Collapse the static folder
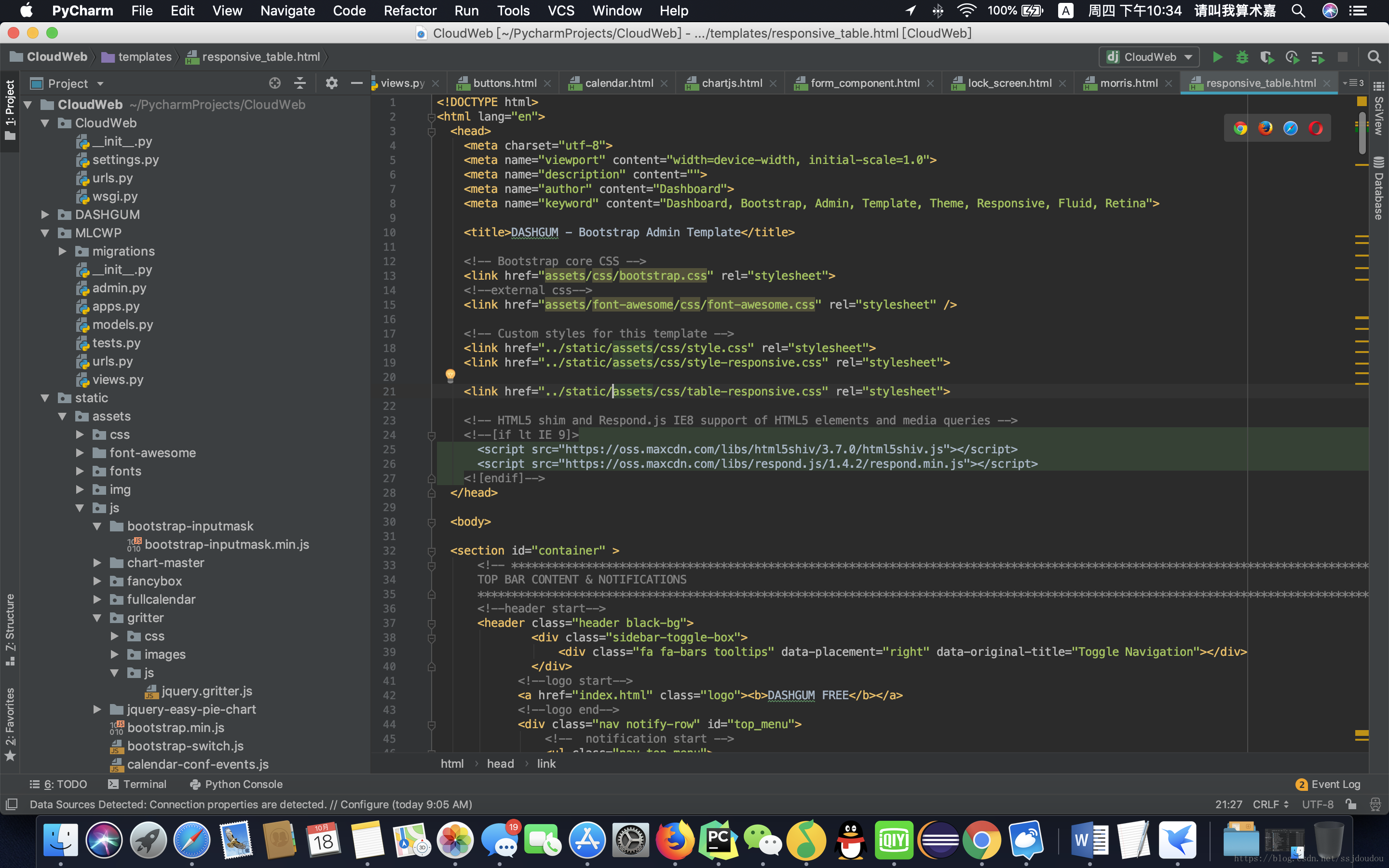 click(x=45, y=398)
